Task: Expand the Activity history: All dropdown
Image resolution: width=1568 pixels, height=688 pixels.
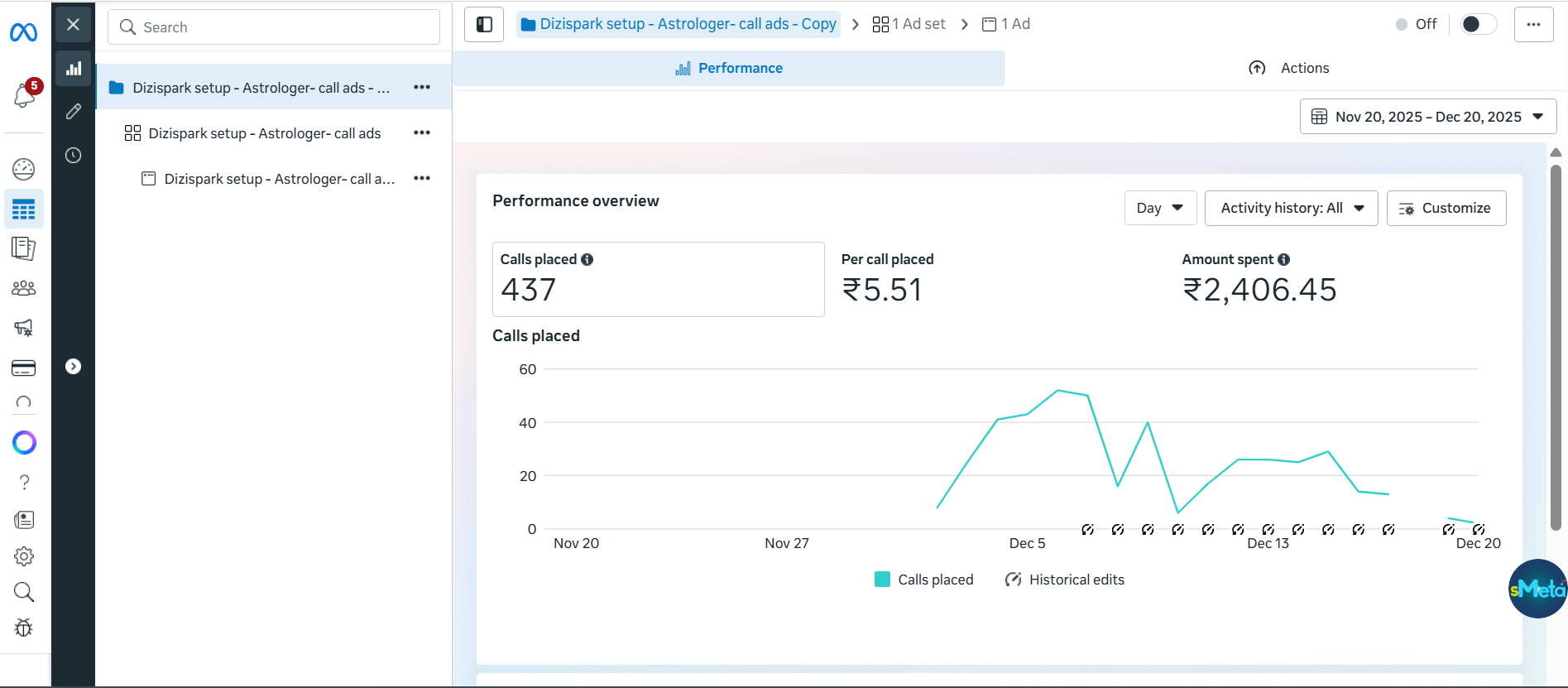Action: [x=1291, y=208]
